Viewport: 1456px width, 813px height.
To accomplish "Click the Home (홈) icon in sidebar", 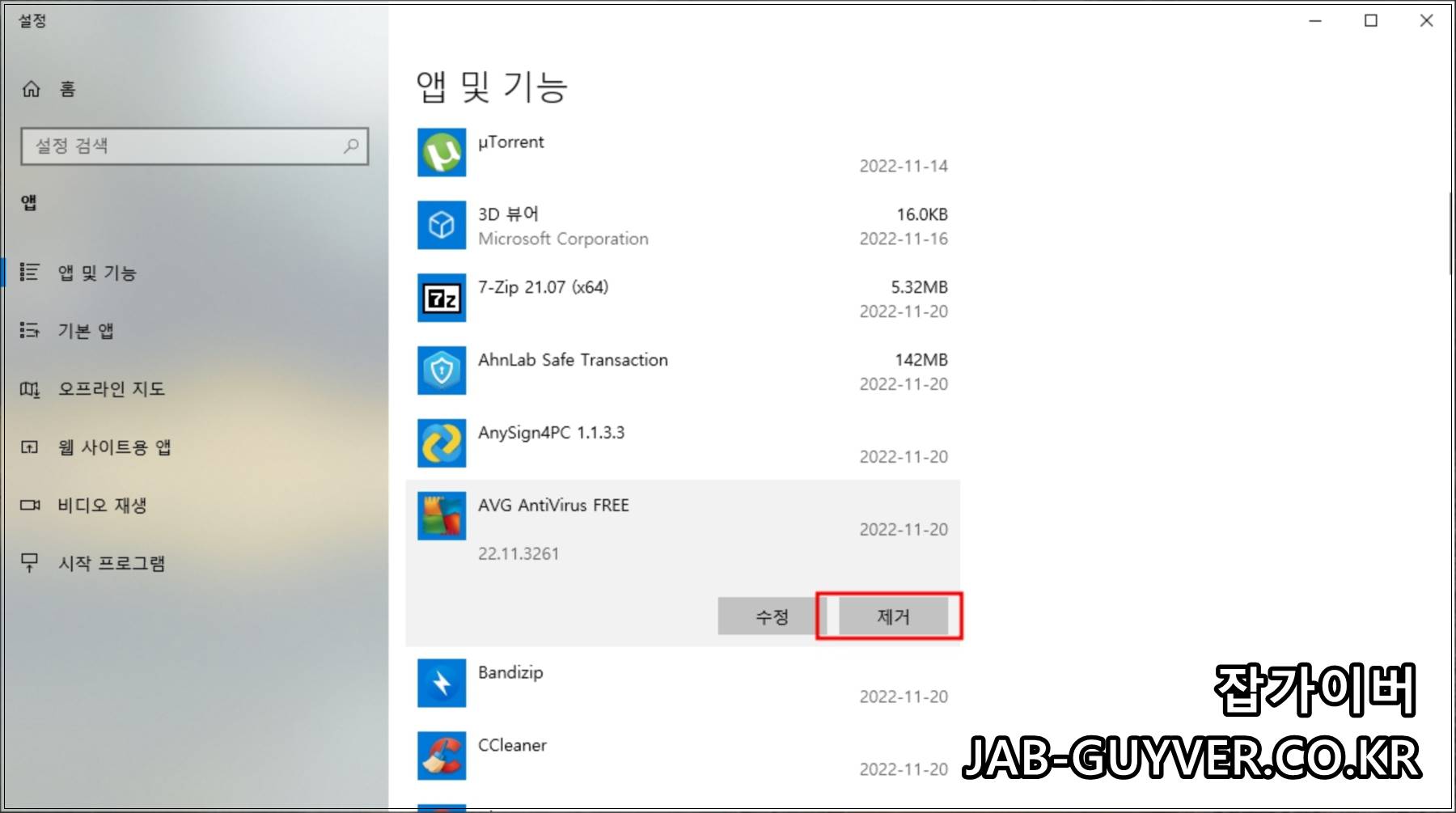I will pyautogui.click(x=31, y=89).
